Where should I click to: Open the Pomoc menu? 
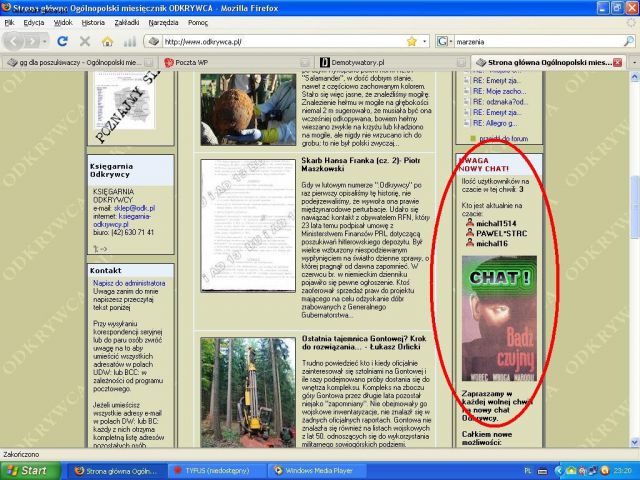(198, 23)
